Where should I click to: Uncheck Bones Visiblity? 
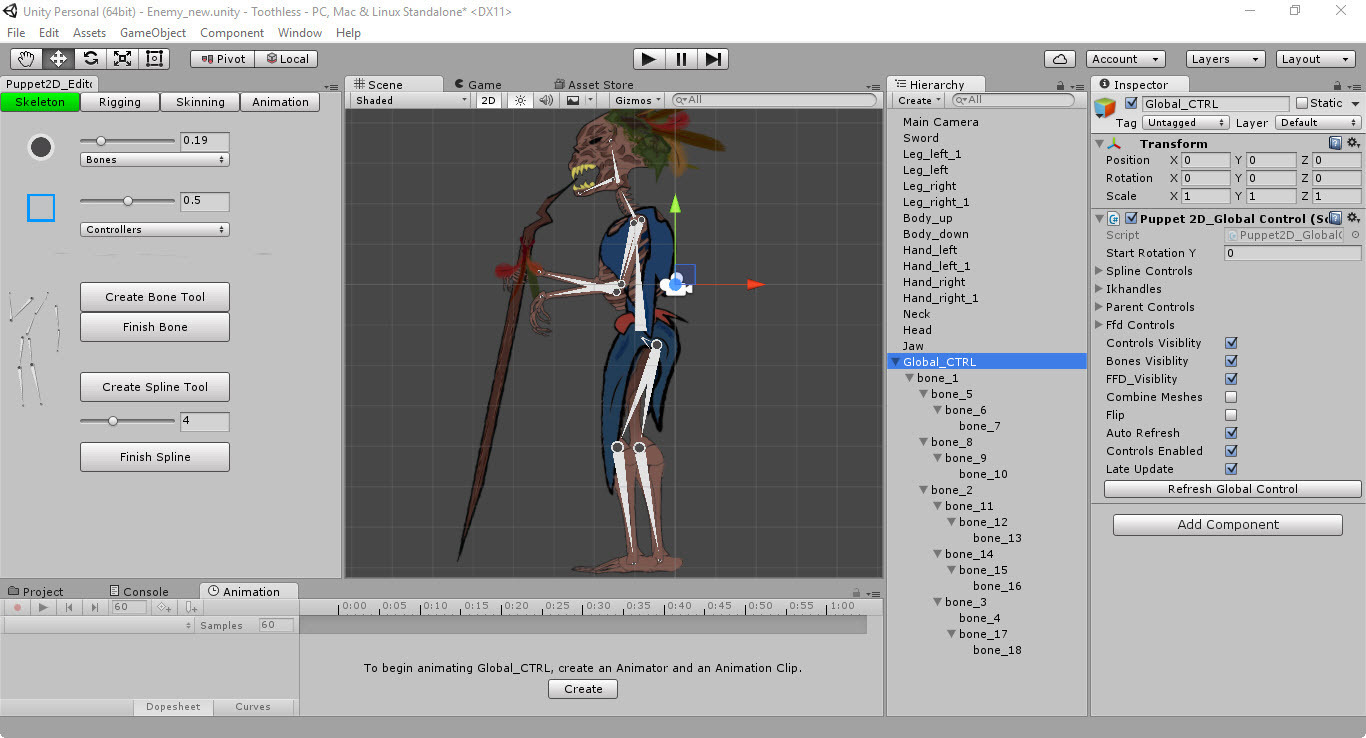1231,361
